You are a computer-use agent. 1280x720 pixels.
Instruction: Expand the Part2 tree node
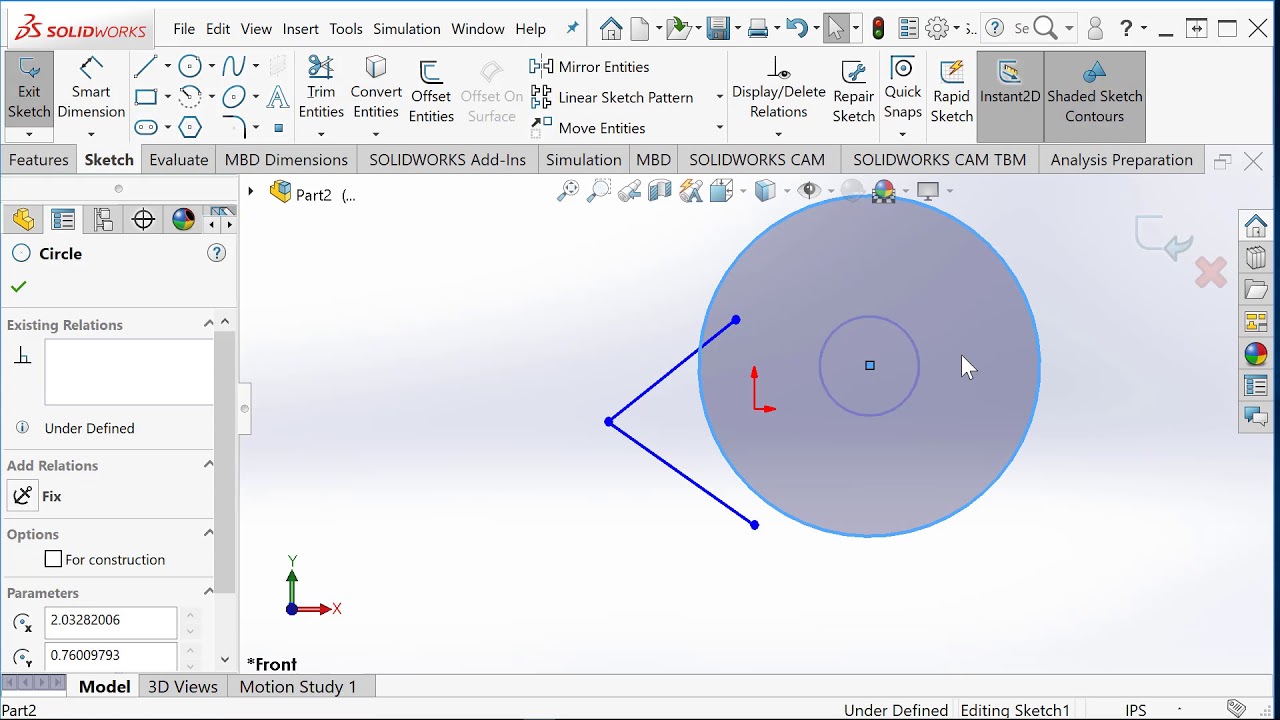pos(251,191)
